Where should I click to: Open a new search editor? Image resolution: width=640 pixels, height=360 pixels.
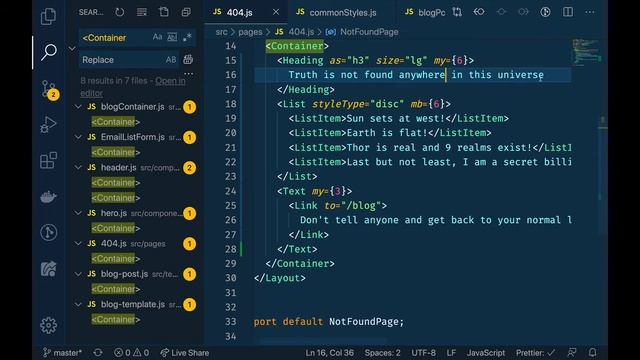164,12
